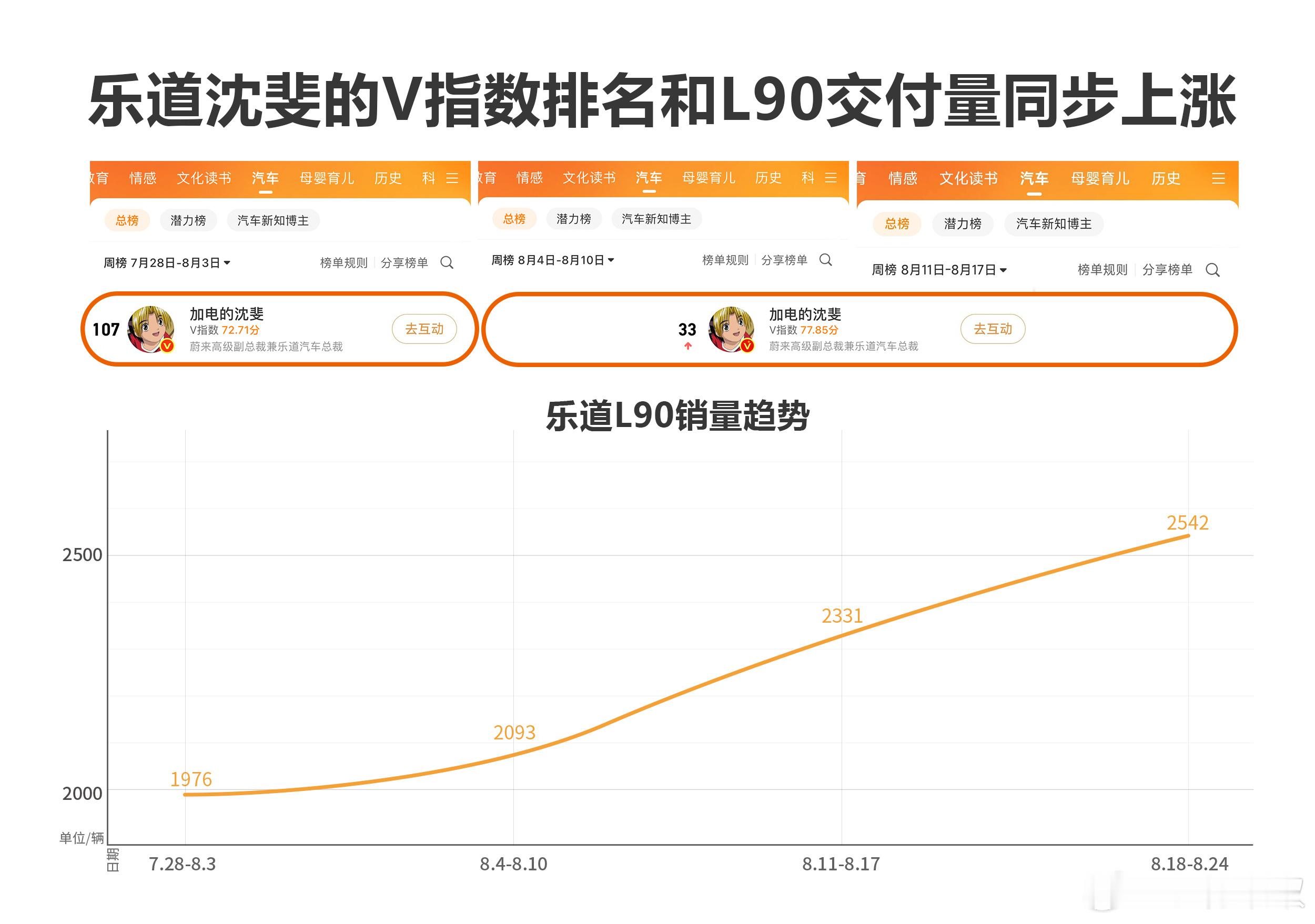
Task: Click the 2093 data label on chart
Action: coord(514,732)
